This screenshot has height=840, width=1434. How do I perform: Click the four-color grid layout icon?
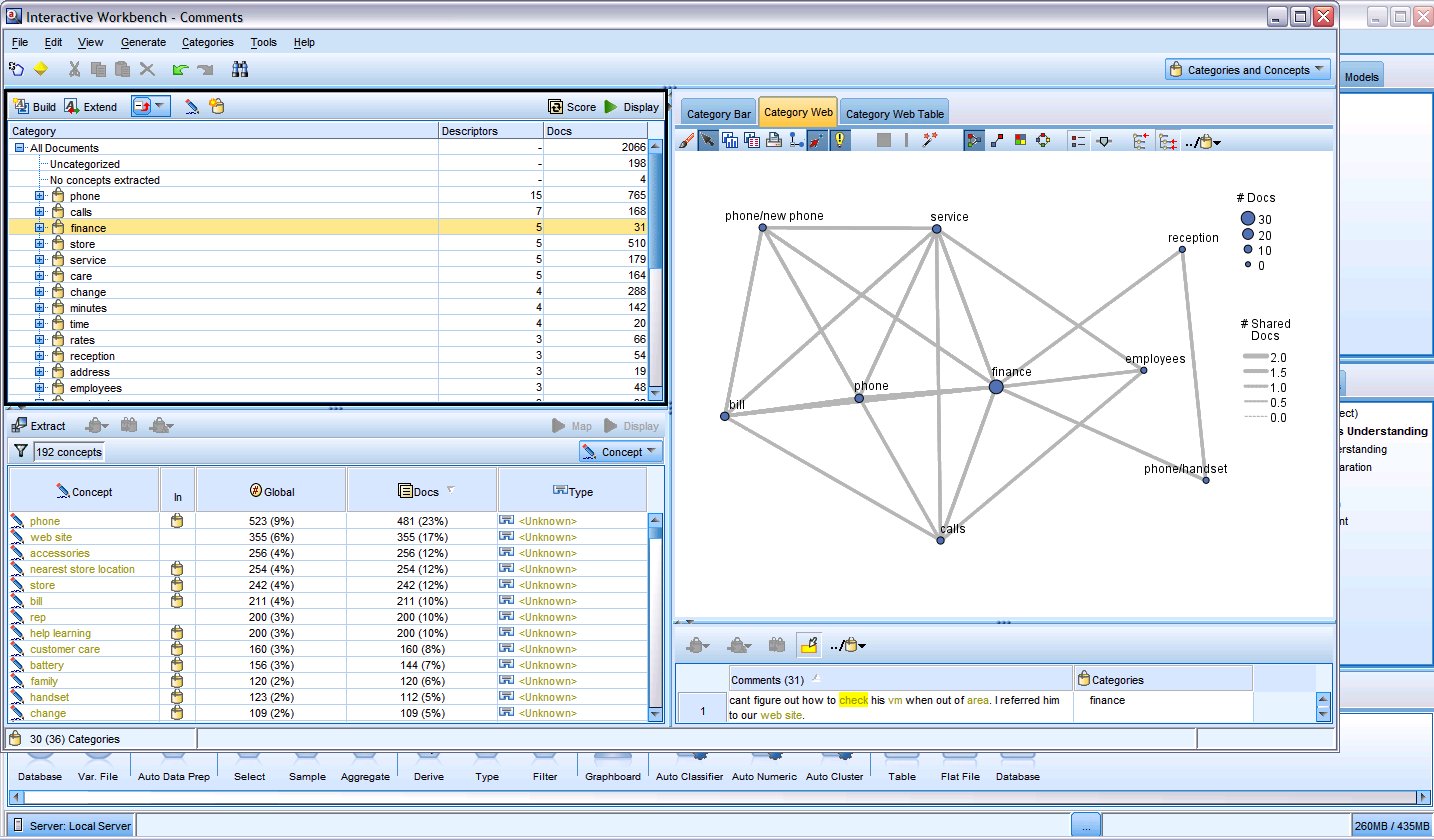click(x=1020, y=141)
